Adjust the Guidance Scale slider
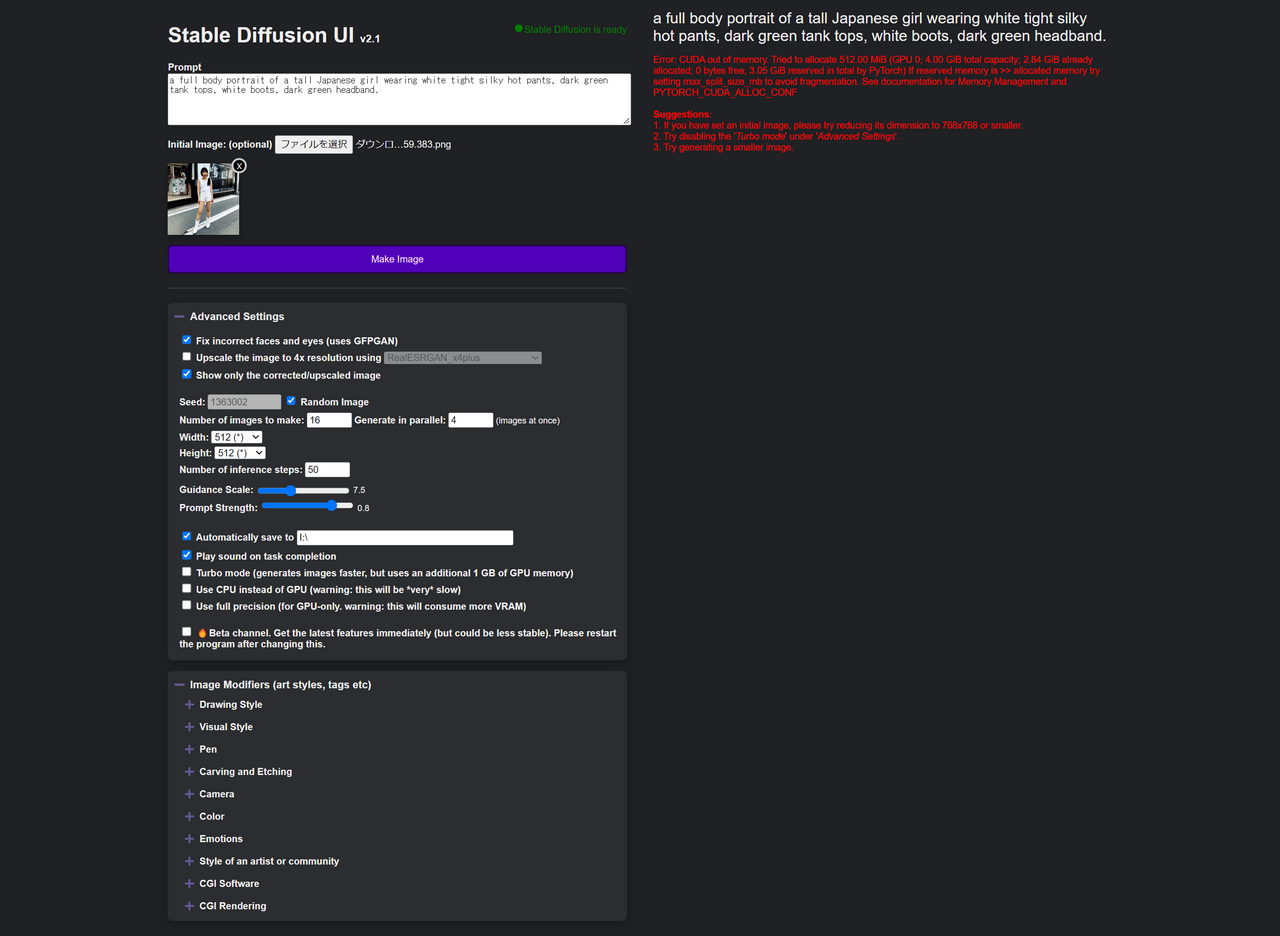This screenshot has height=936, width=1280. pyautogui.click(x=291, y=490)
